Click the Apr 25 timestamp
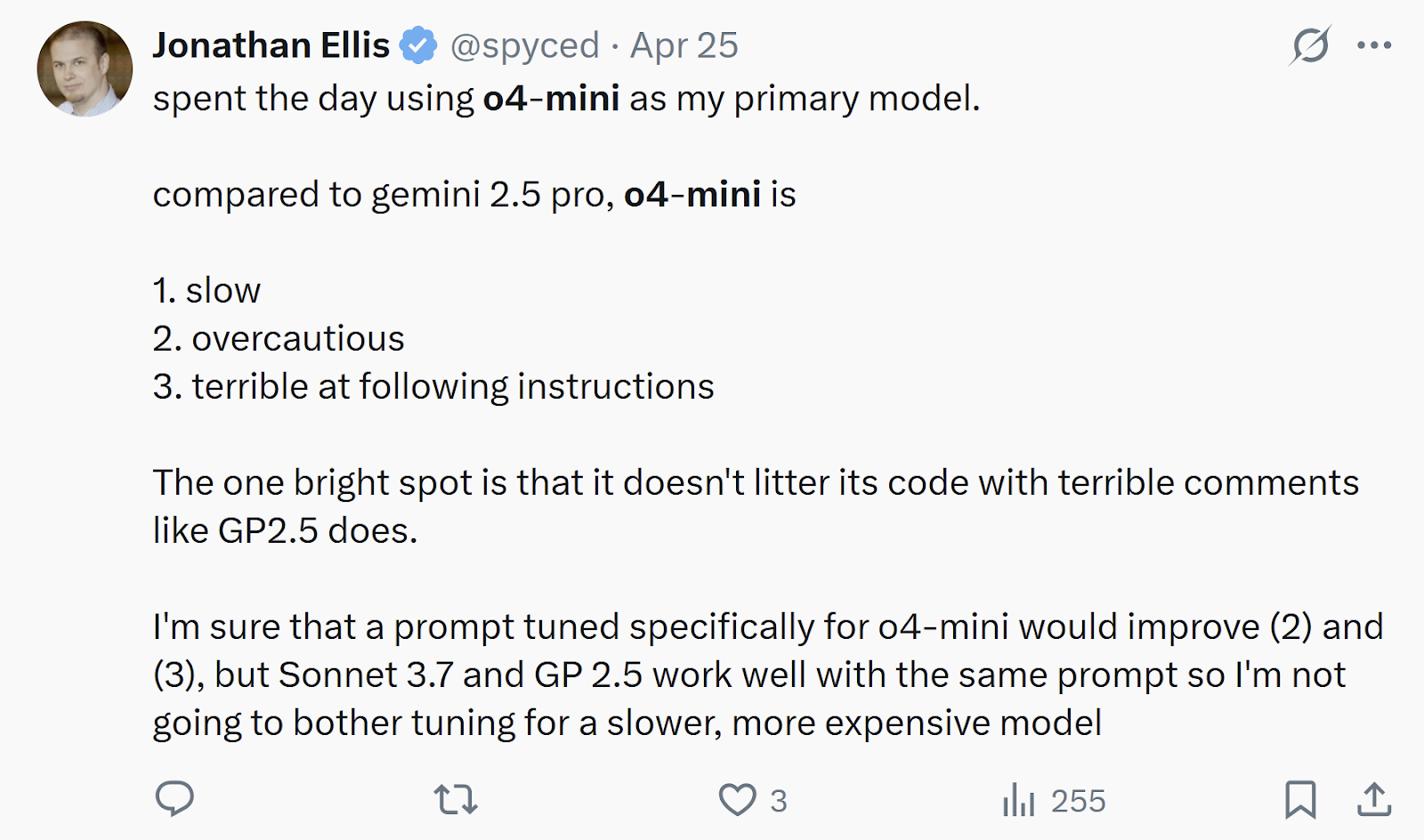Screen dimensions: 1424x840 point(684,45)
